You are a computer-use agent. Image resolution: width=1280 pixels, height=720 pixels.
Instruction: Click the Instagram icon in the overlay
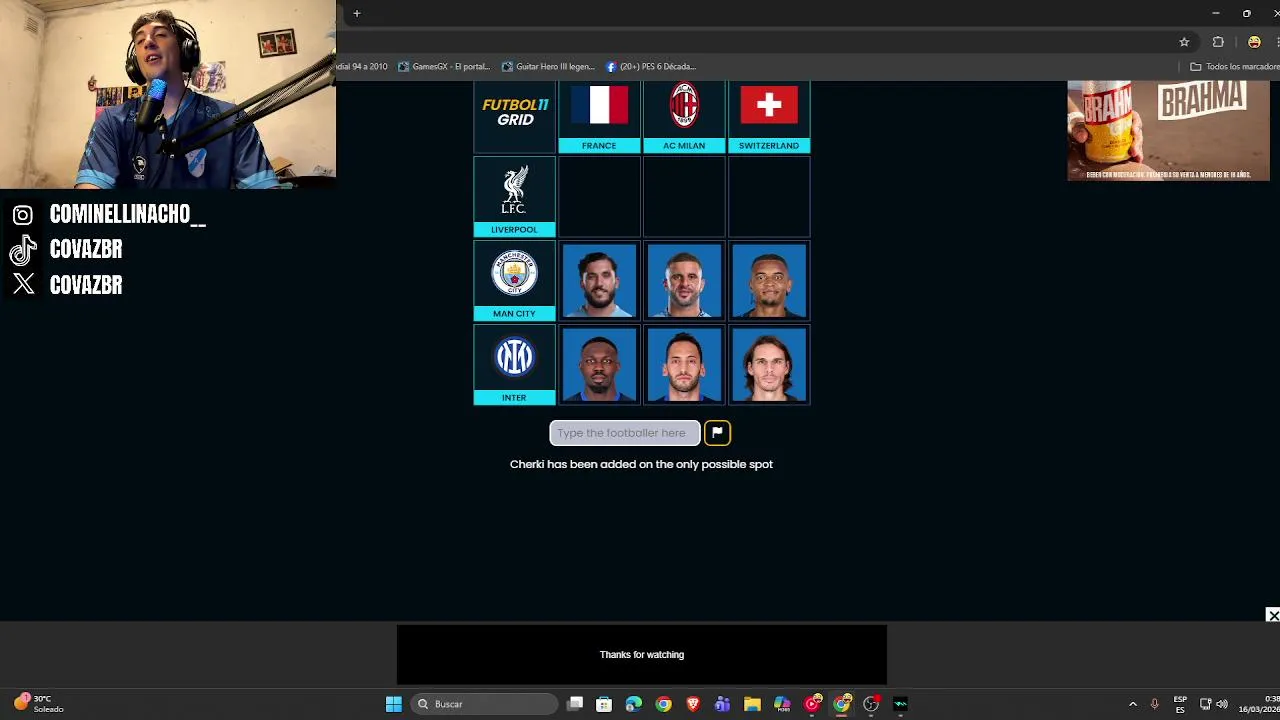tap(23, 215)
